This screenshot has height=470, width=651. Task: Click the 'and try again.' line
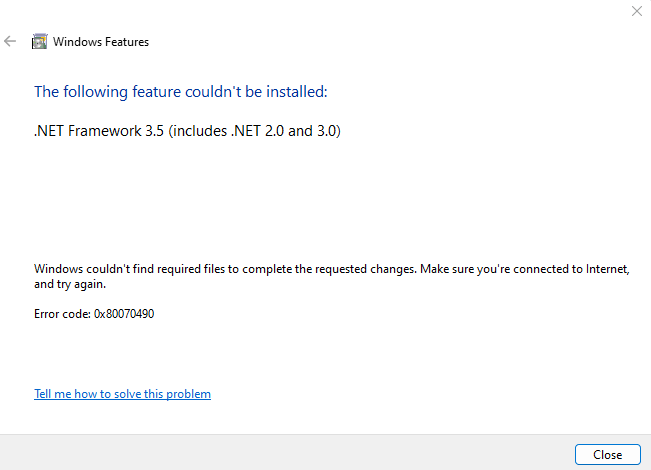point(70,284)
